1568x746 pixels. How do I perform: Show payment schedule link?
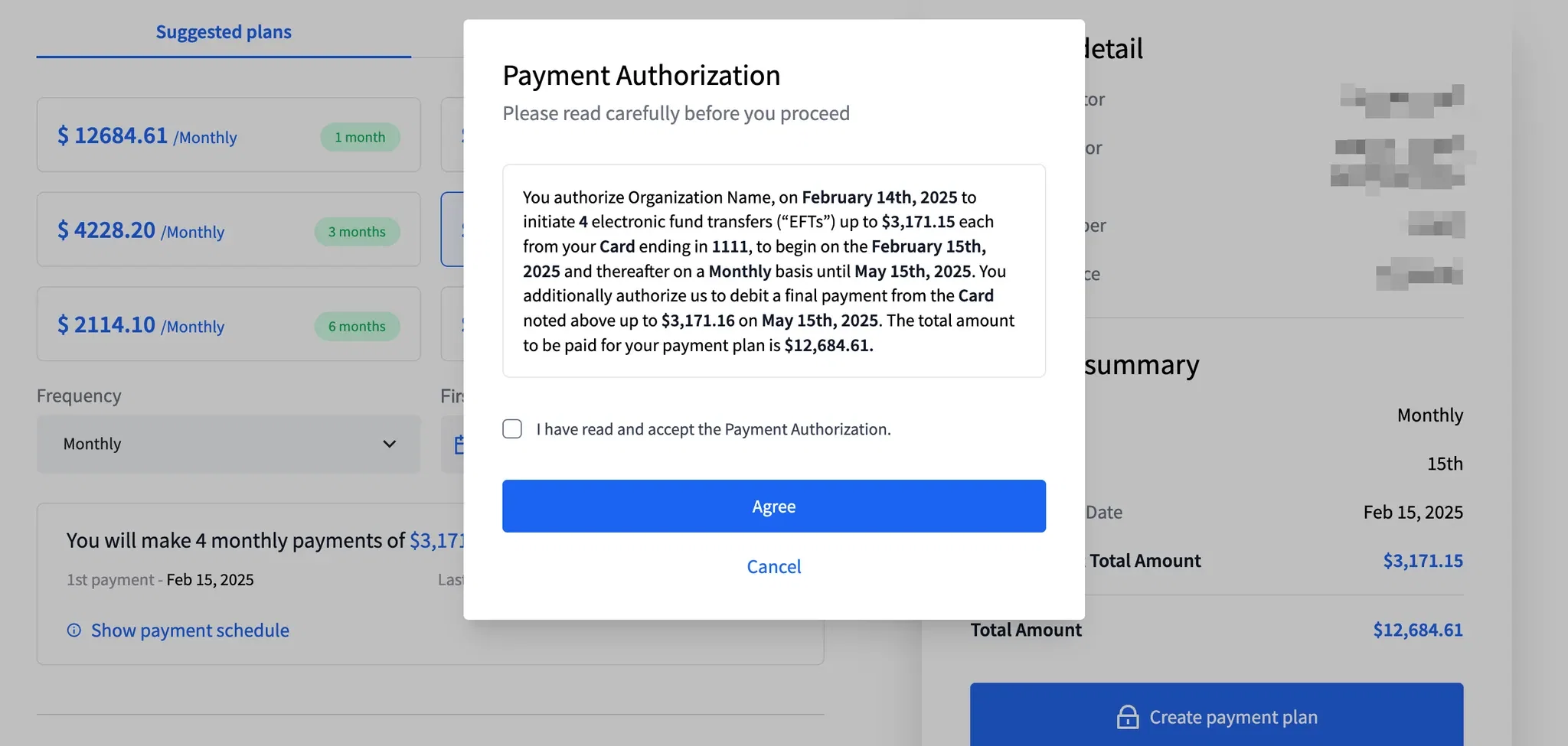[x=190, y=630]
